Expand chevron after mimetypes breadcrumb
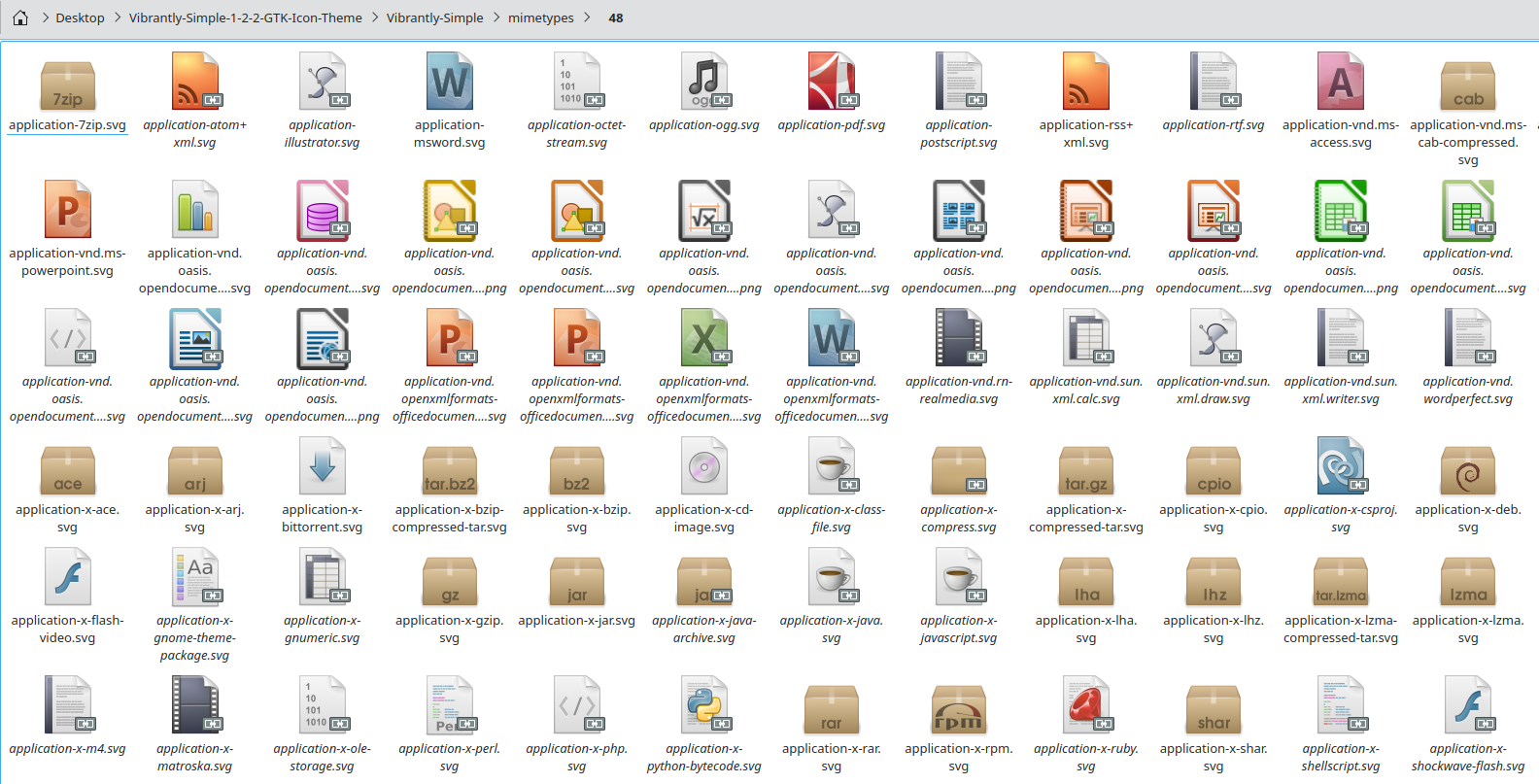Viewport: 1539px width, 784px height. pos(587,17)
